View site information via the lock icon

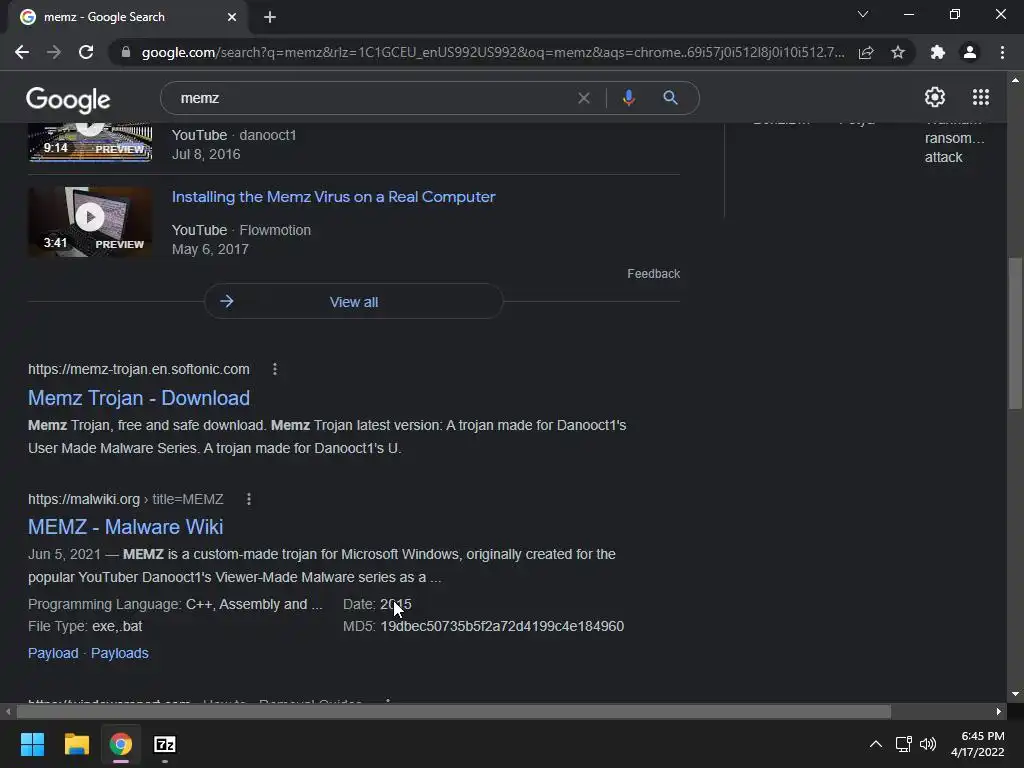pos(126,52)
